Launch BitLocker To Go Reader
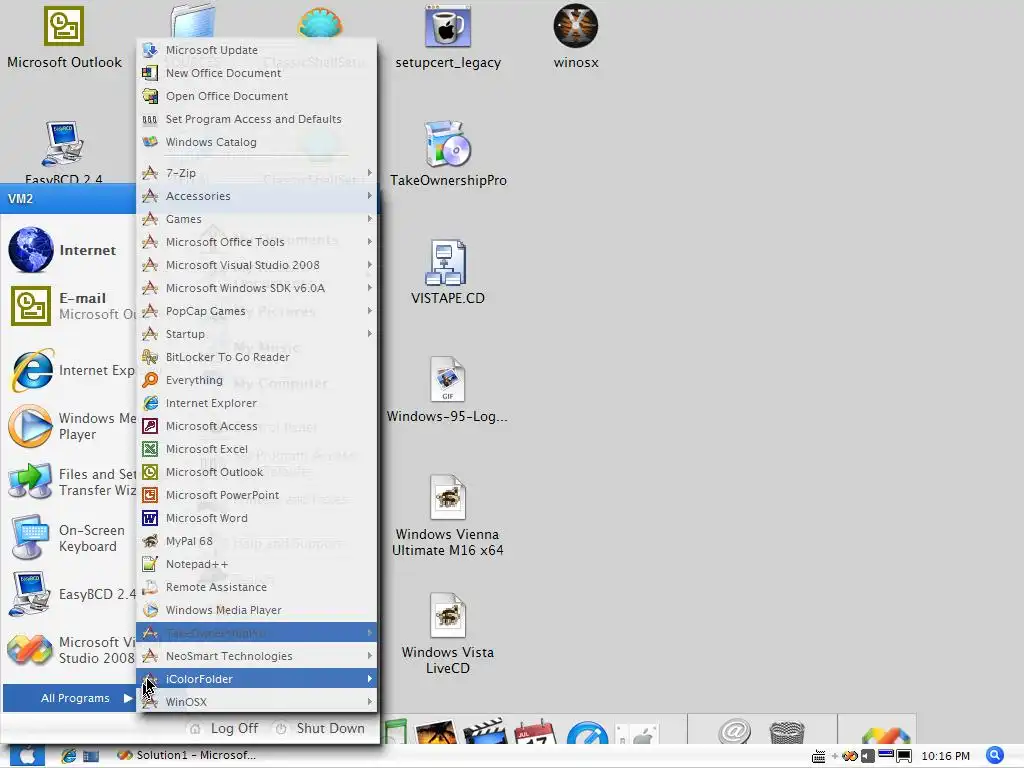The width and height of the screenshot is (1024, 768). [x=257, y=357]
